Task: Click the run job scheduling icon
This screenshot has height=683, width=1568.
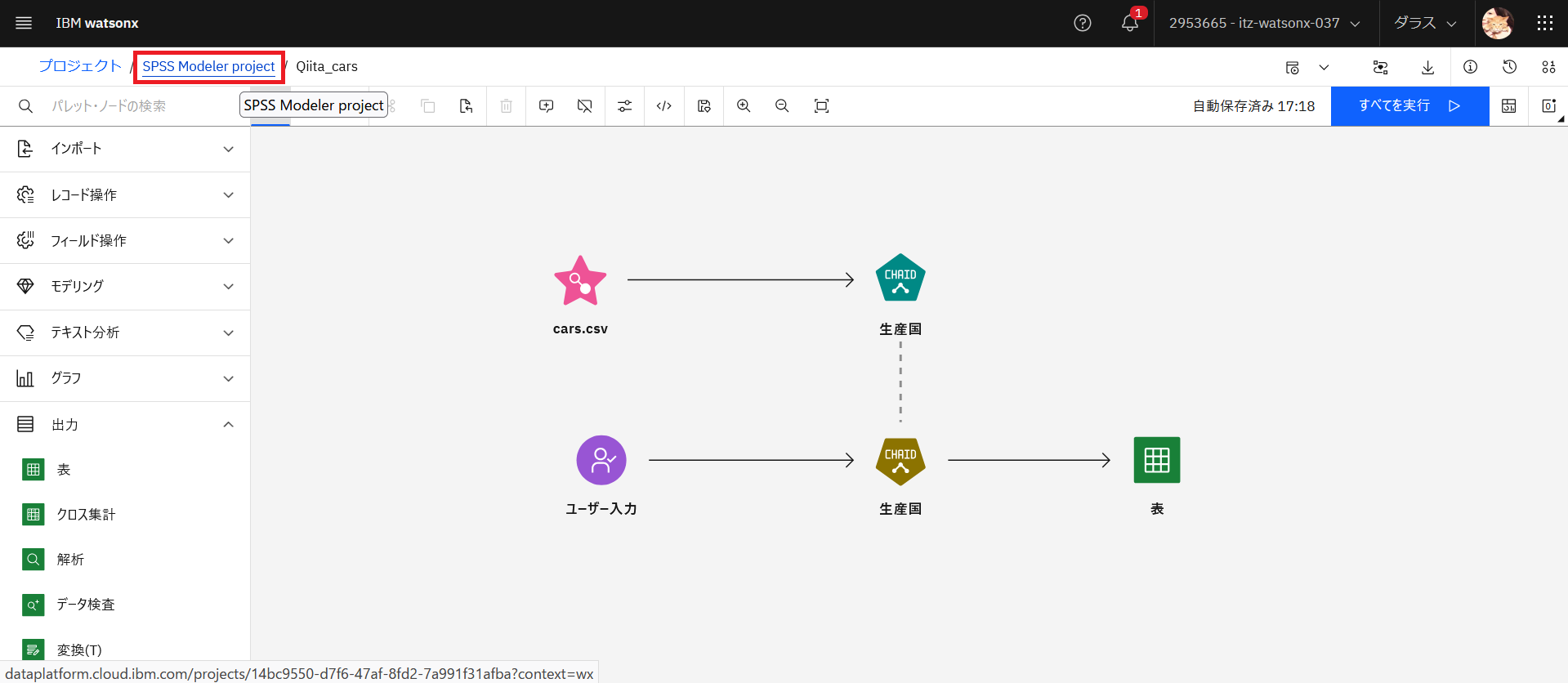Action: (1292, 67)
